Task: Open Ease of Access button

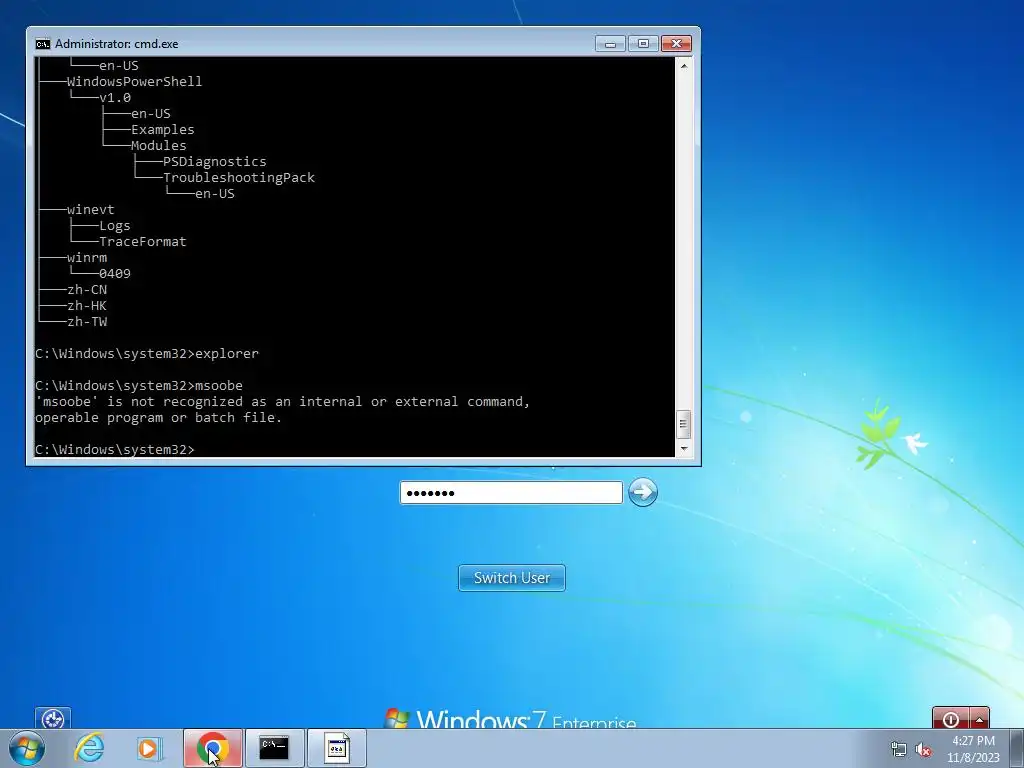Action: click(x=53, y=718)
